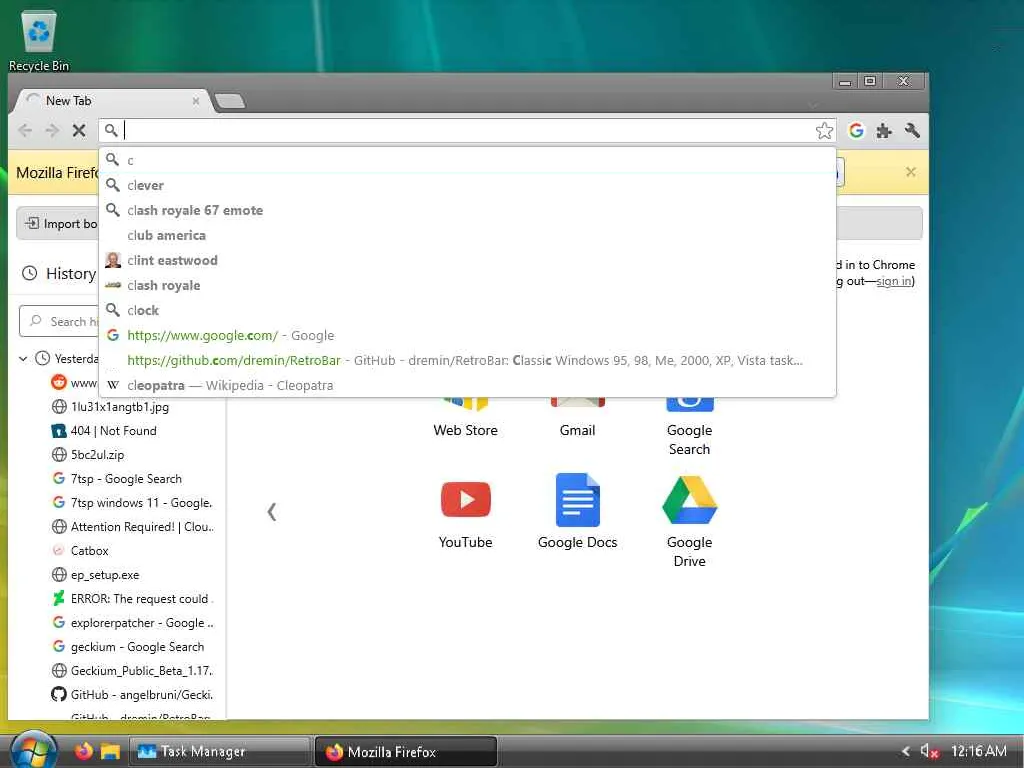Focus the address bar field
The height and width of the screenshot is (768, 1024).
click(x=468, y=131)
